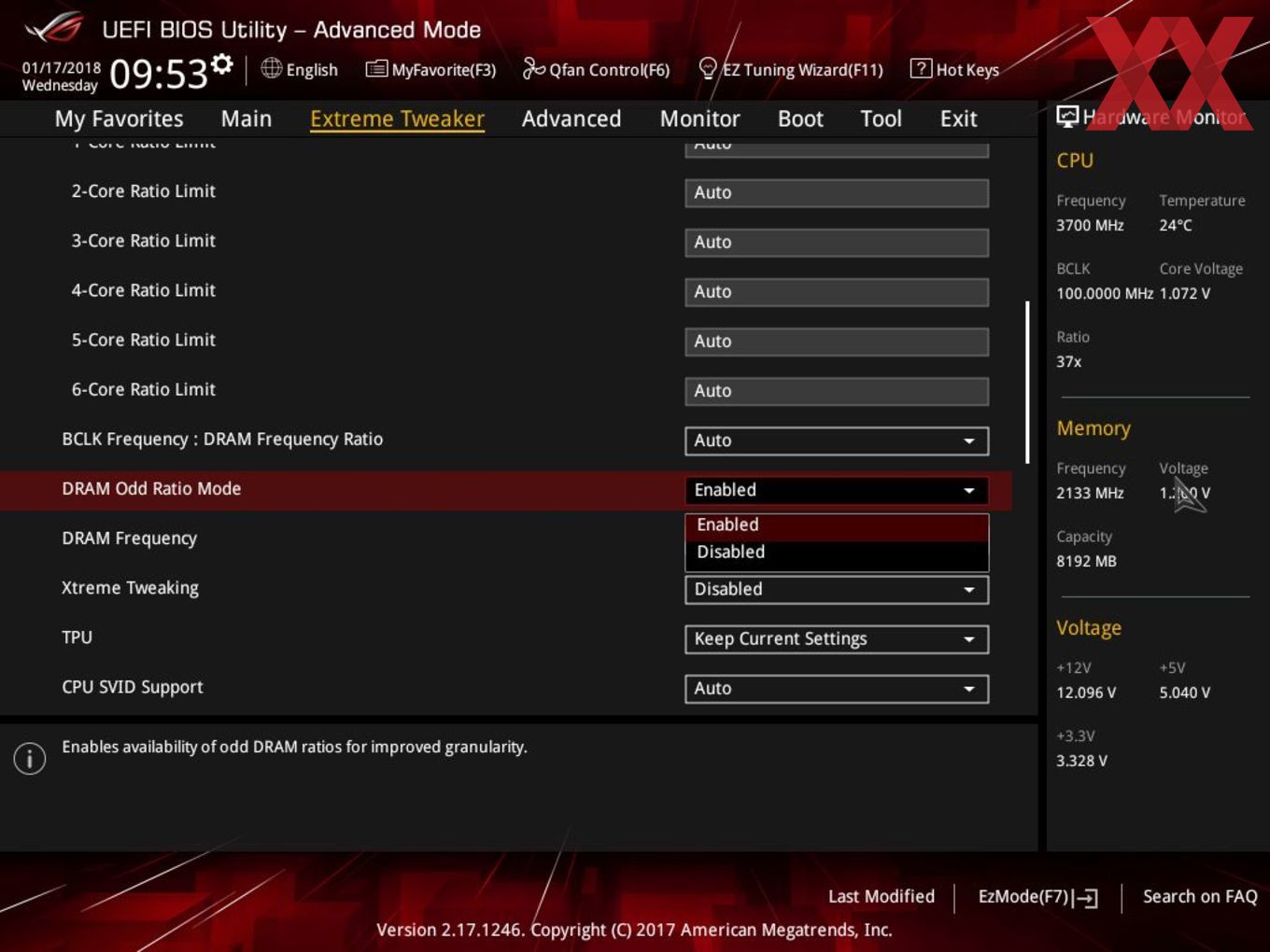Viewport: 1270px width, 952px height.
Task: Click the 12.096 V reading
Action: coord(1086,693)
